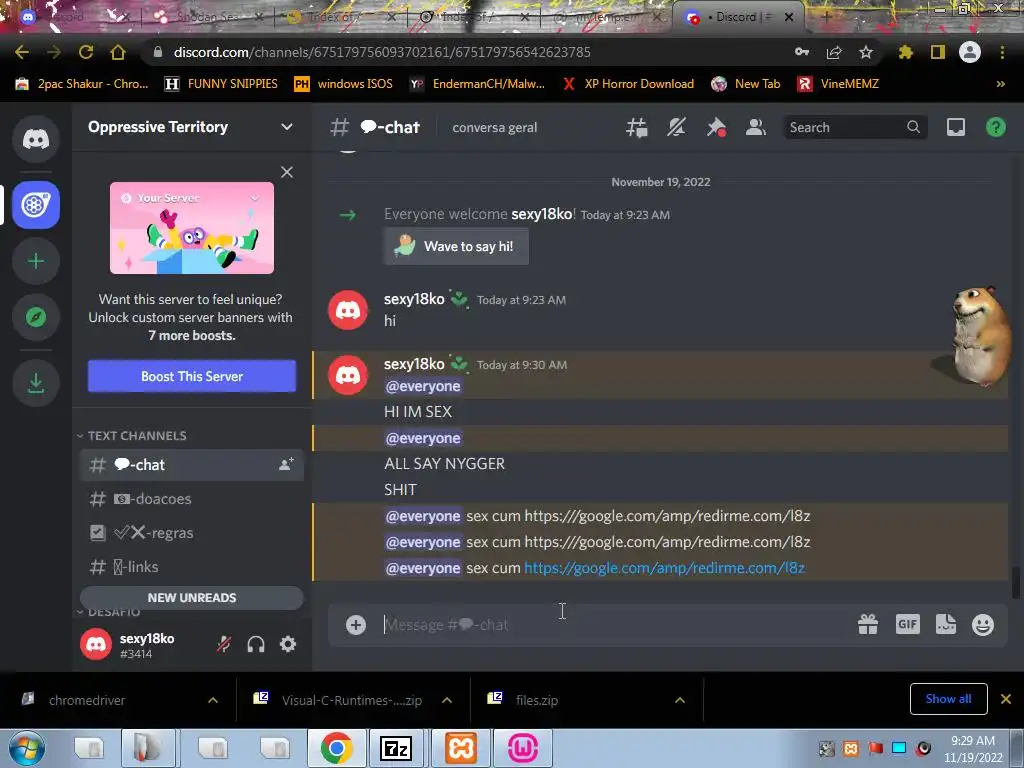Screen dimensions: 1024x768
Task: Open emoji picker icon
Action: pos(983,625)
